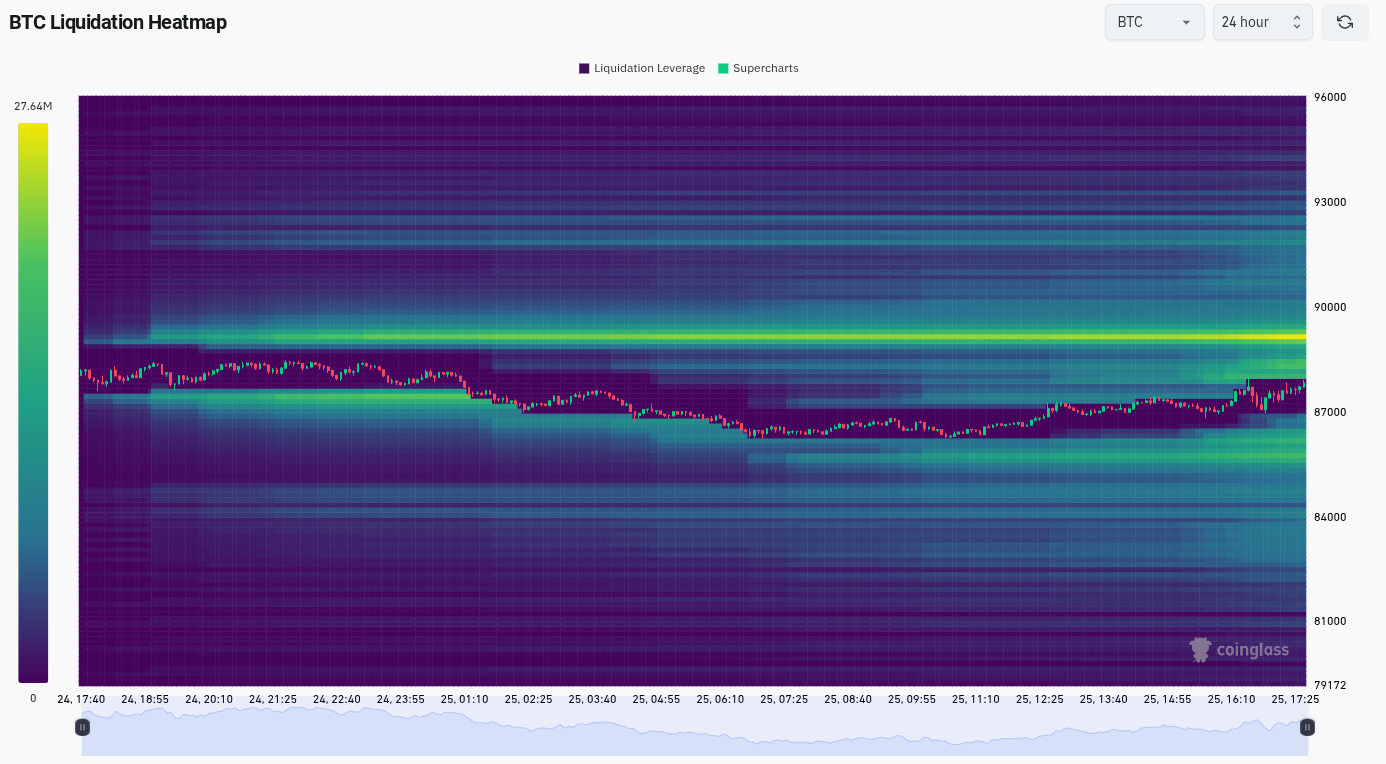Click the Supercharts green legend icon
This screenshot has width=1386, height=764.
pyautogui.click(x=723, y=68)
